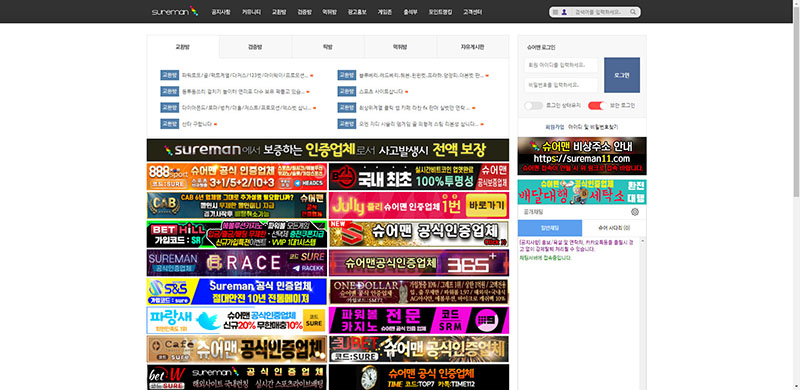This screenshot has height=390, width=800.
Task: Open the Jully 바로가기 banner
Action: [418, 205]
